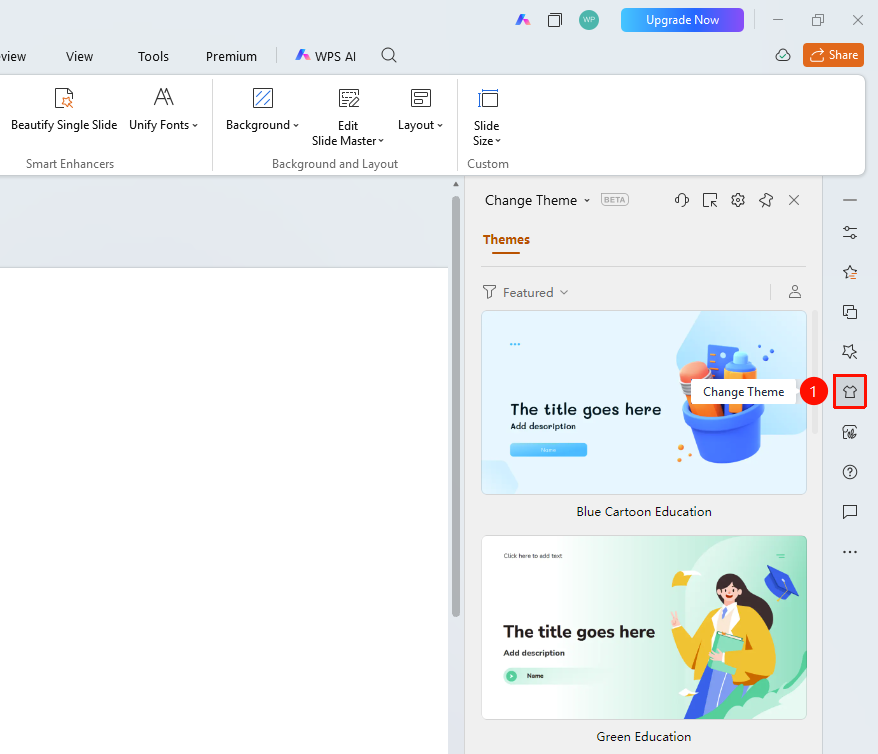Open the sidebar help question mark icon

849,472
